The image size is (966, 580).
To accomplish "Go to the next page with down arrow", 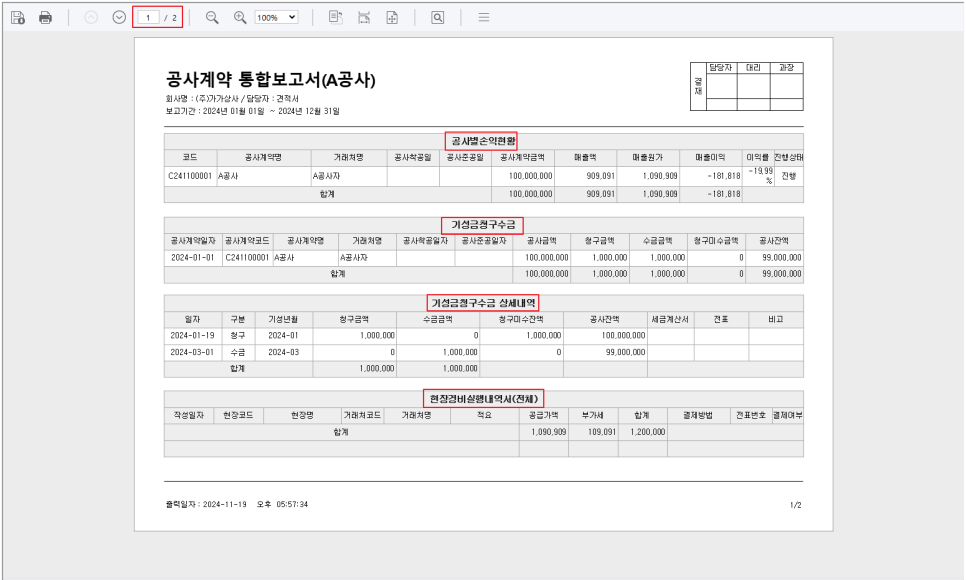I will coord(120,17).
